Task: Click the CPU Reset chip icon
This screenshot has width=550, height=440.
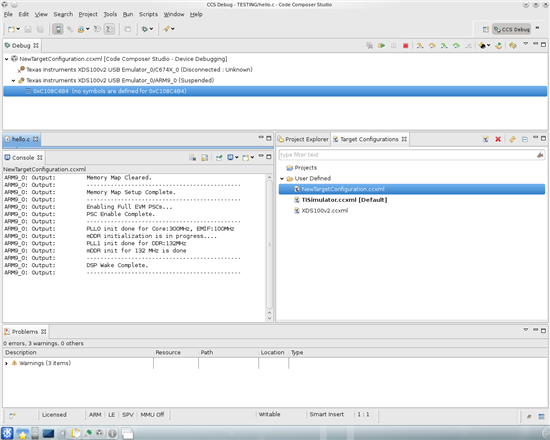Action: [x=482, y=46]
